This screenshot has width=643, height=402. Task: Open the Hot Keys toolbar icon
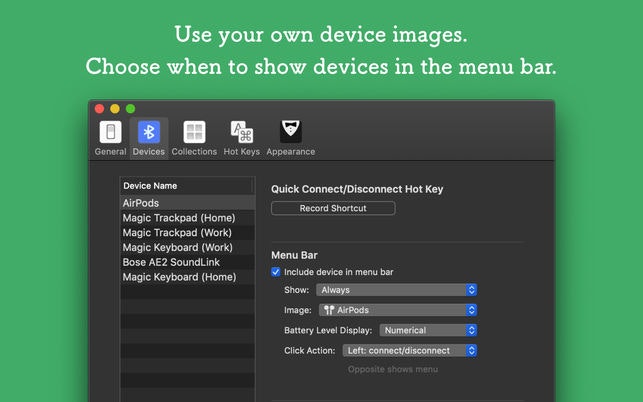click(x=242, y=132)
